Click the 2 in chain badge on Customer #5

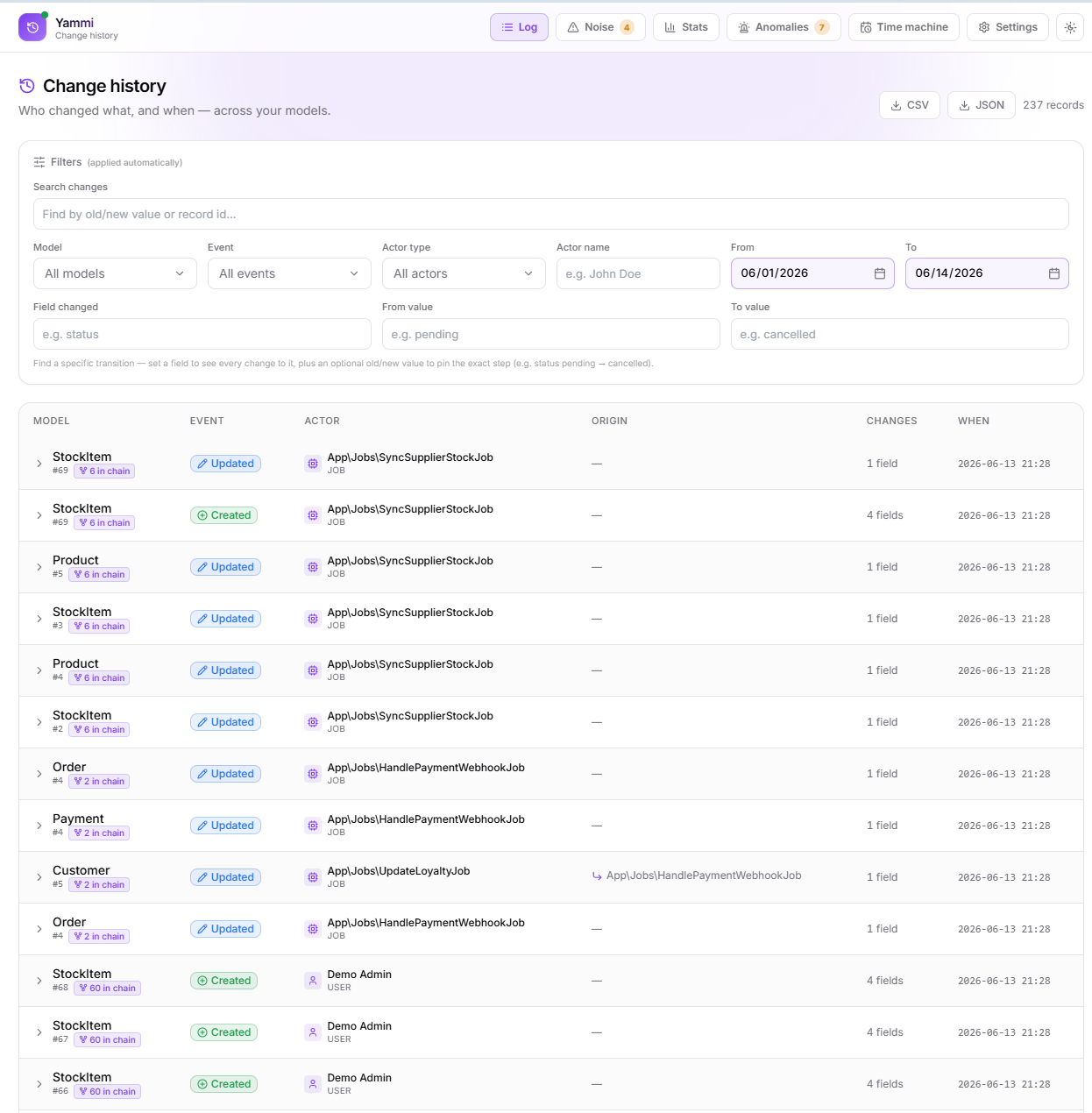[x=99, y=885]
